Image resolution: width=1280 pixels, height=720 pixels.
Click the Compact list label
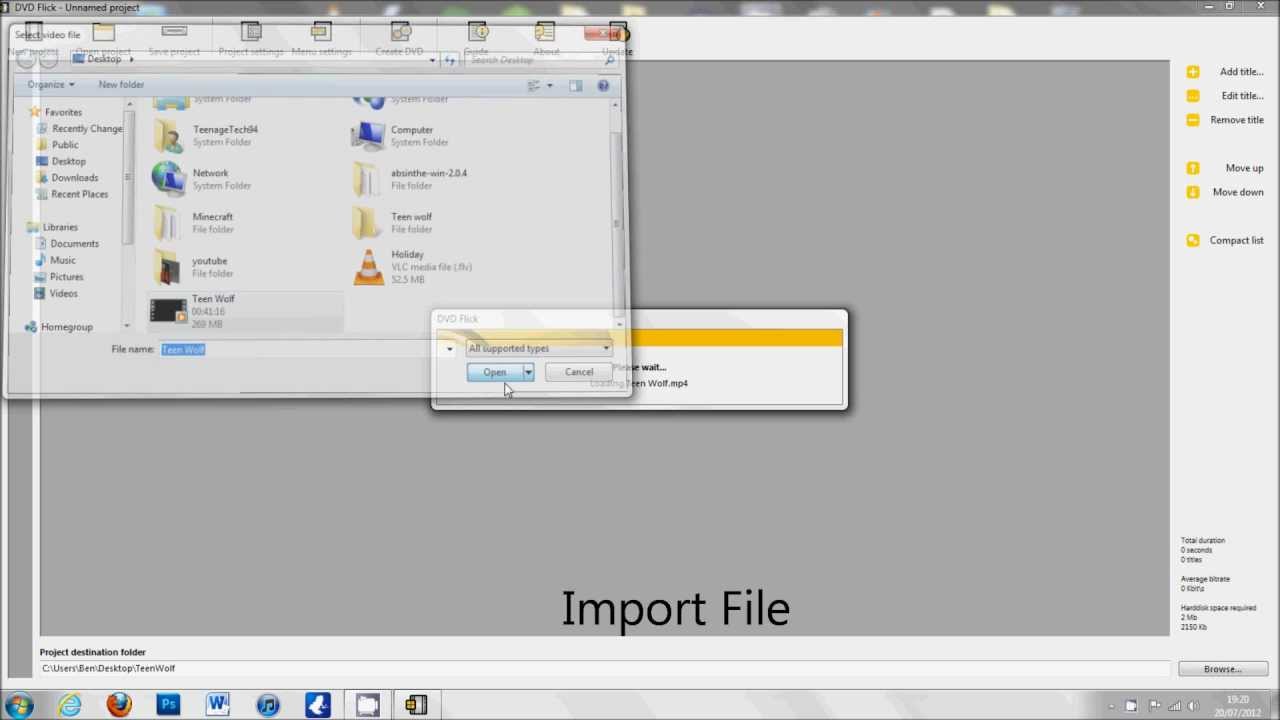click(1236, 240)
